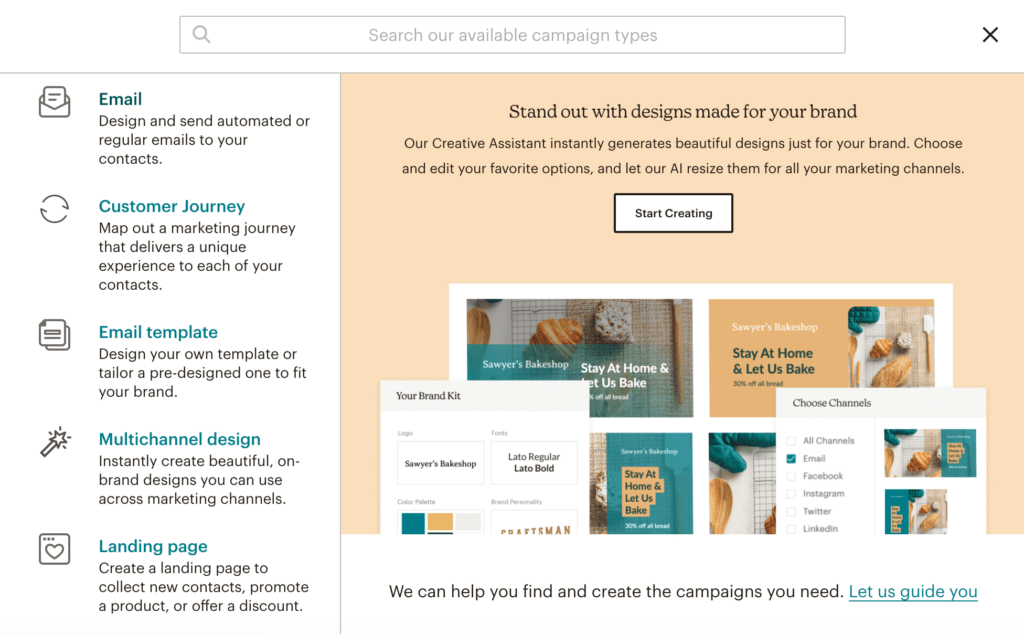Viewport: 1024px width, 634px height.
Task: Check the All Channels checkbox
Action: point(791,441)
